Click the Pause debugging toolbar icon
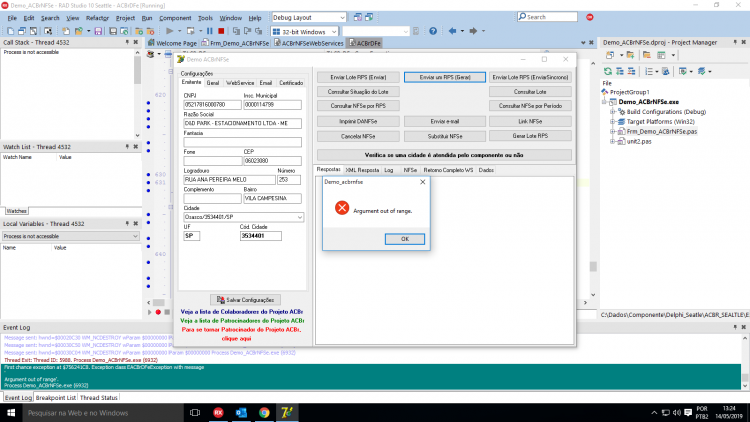Viewport: 750px width, 422px height. (x=210, y=31)
